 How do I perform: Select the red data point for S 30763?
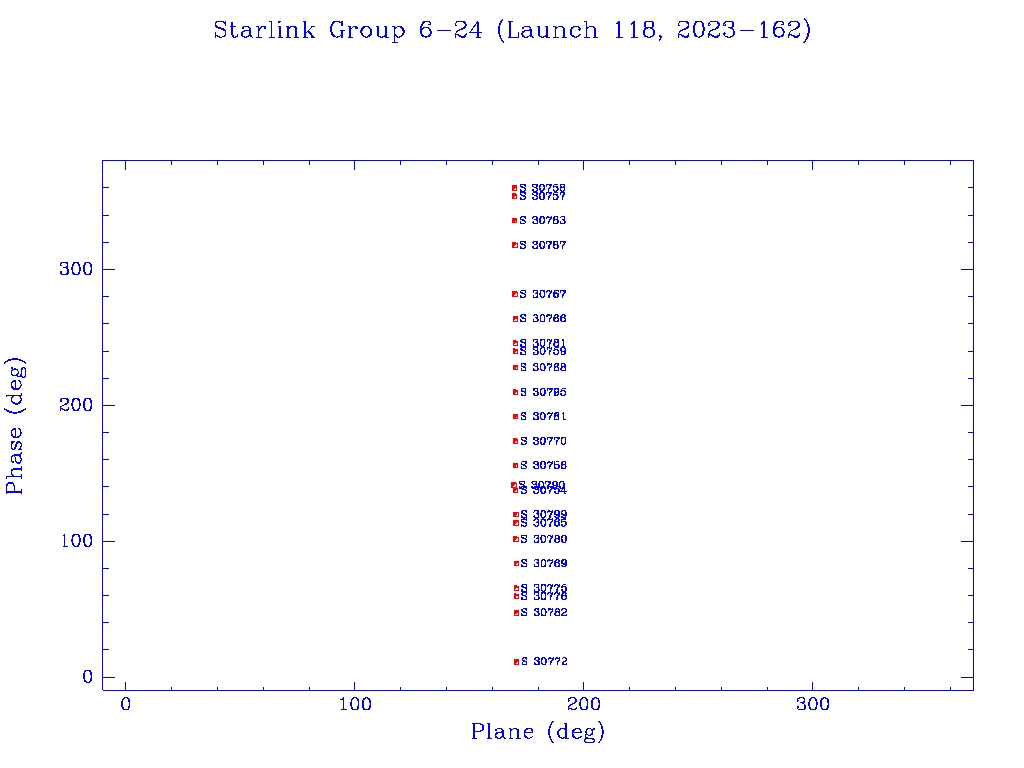[x=514, y=220]
